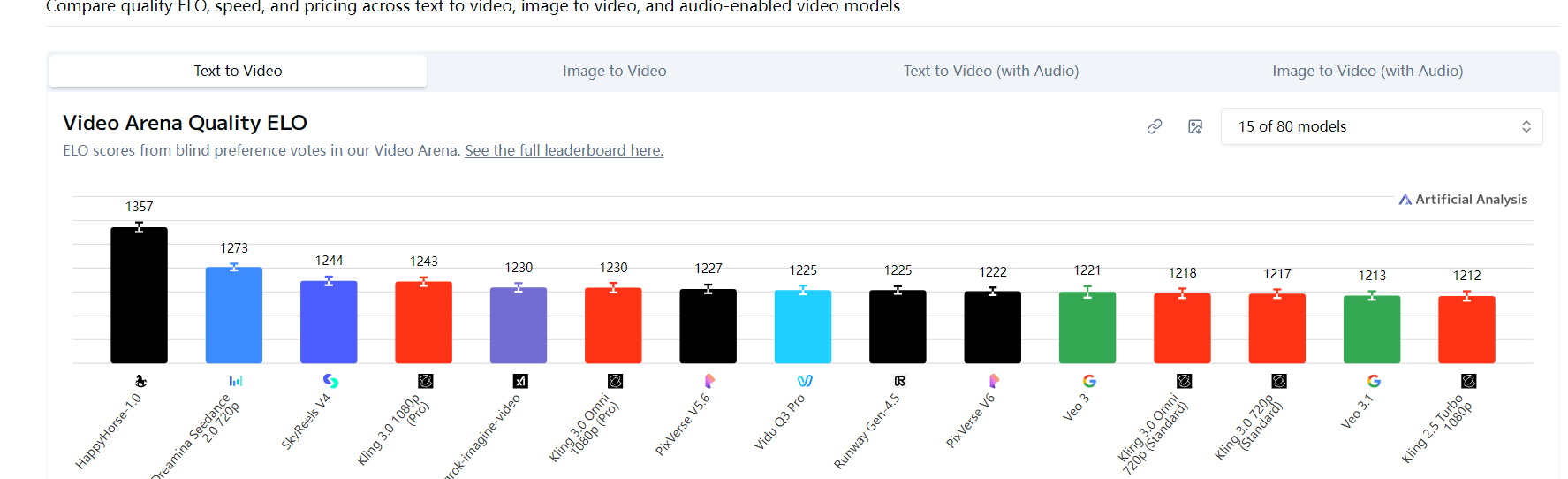Open the full leaderboard link
This screenshot has width=1568, height=479.
tap(564, 150)
